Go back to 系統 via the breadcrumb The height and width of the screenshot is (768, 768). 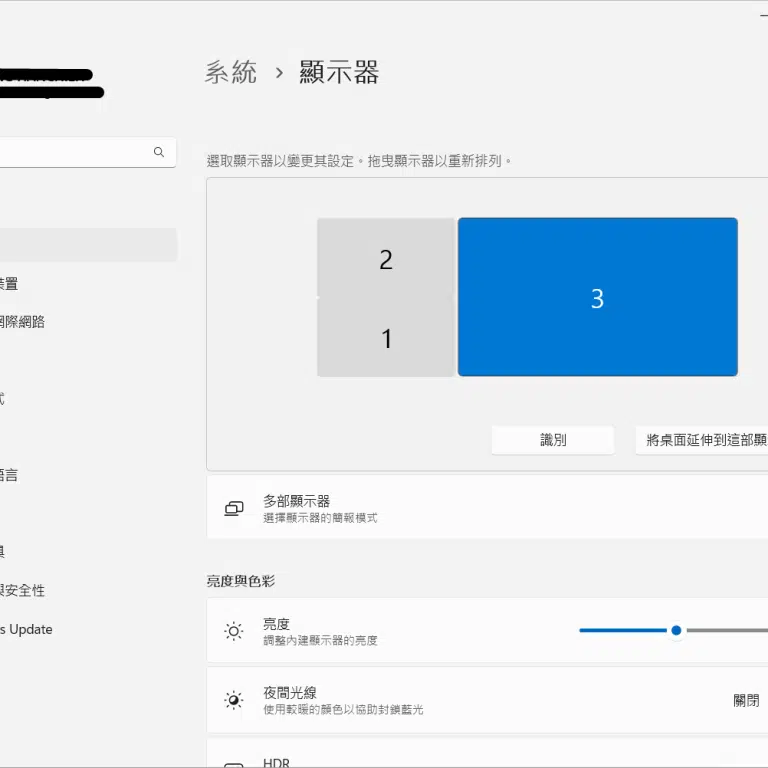[x=231, y=73]
